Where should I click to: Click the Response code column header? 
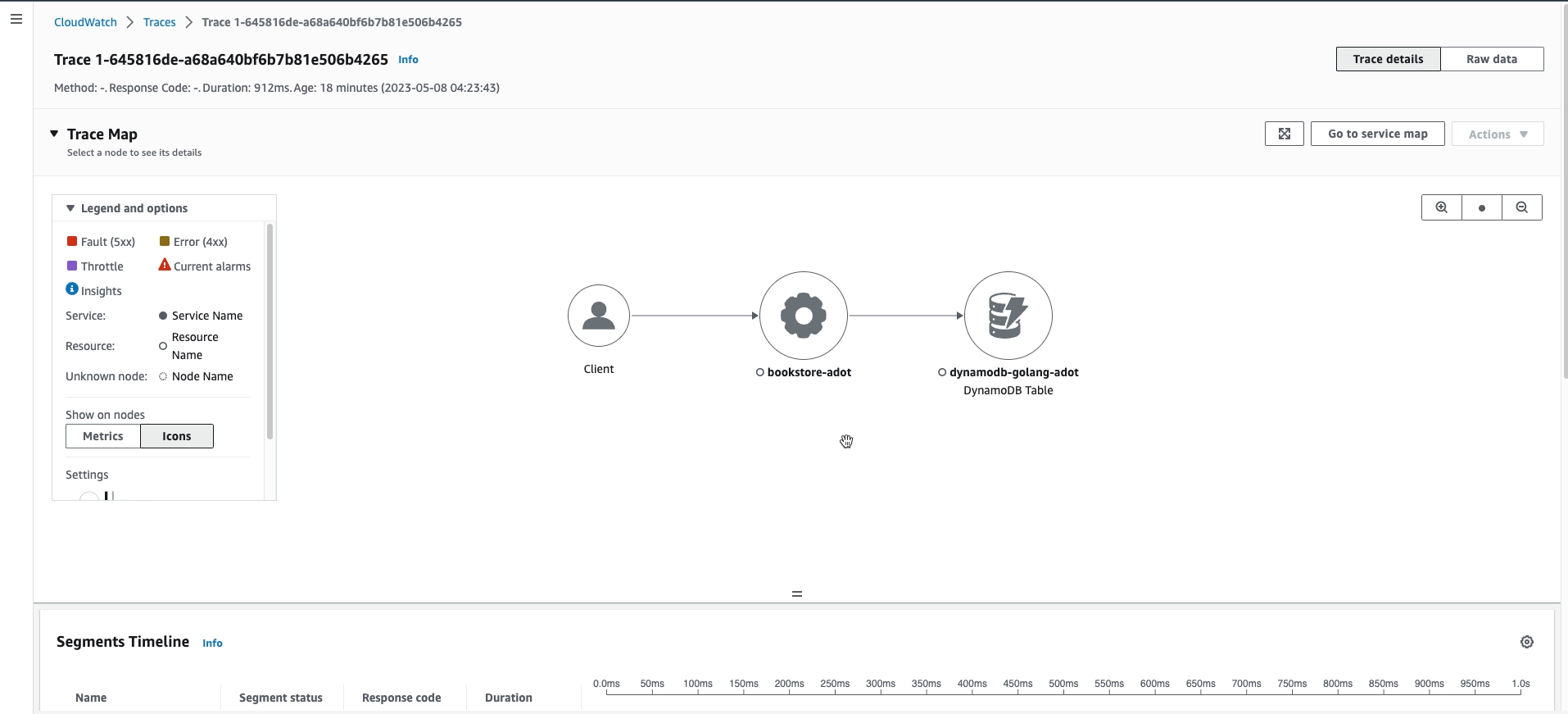coord(401,698)
